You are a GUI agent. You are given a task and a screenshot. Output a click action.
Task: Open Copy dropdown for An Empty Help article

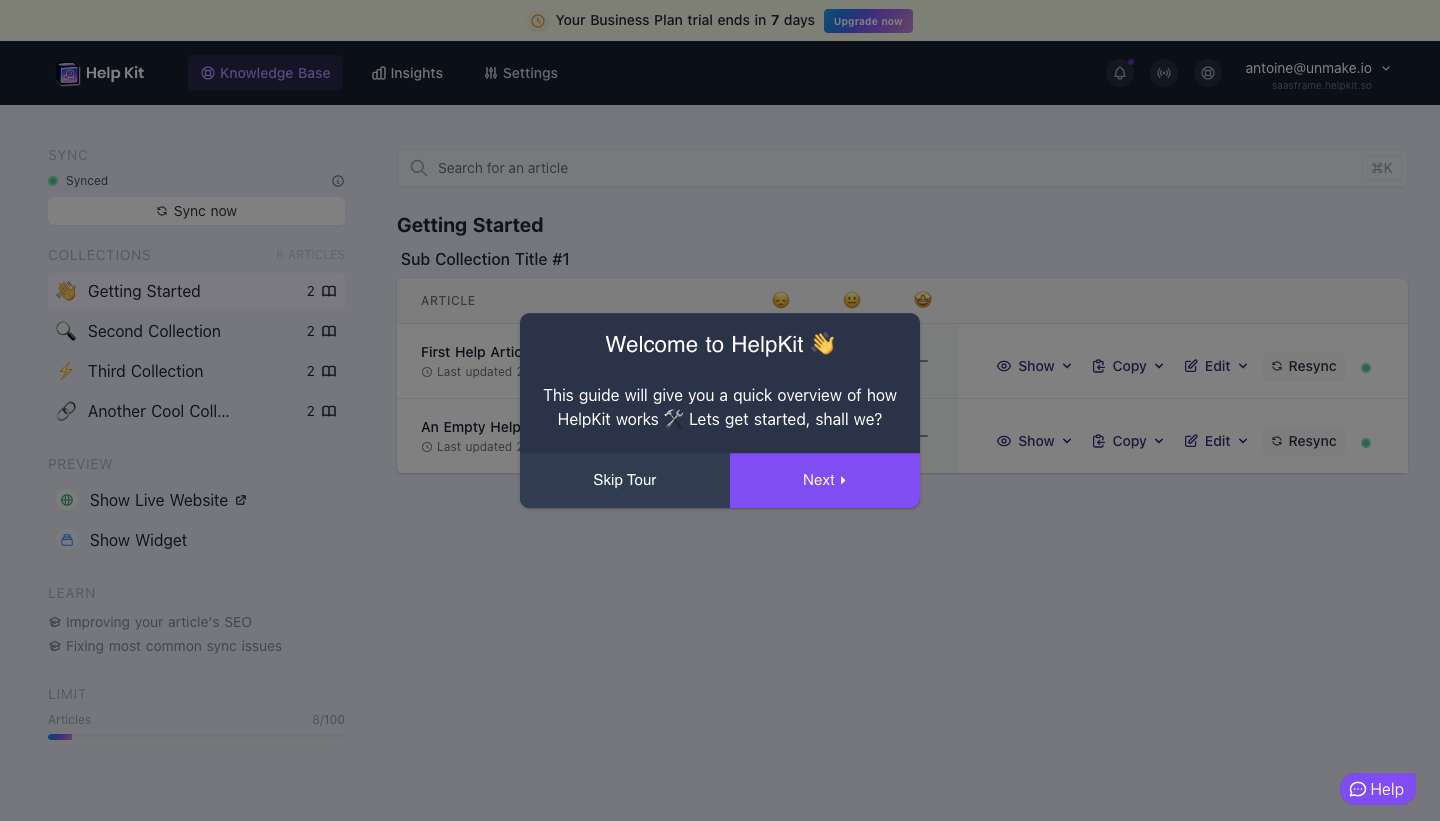[1128, 441]
